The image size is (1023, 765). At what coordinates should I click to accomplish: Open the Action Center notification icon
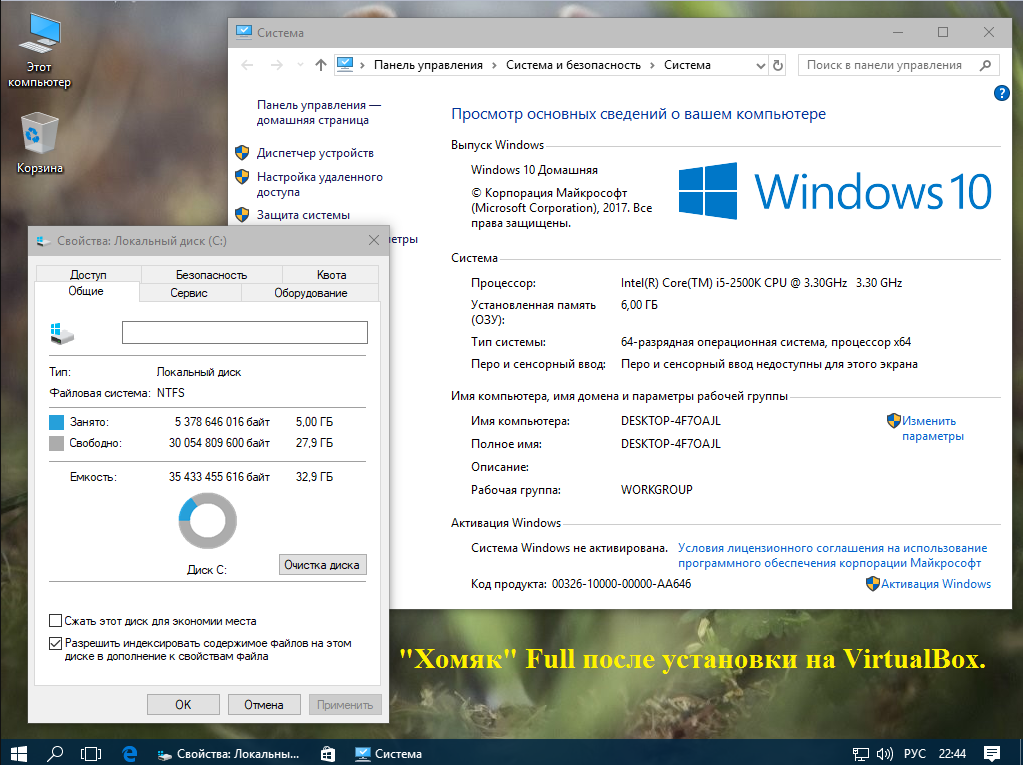992,754
